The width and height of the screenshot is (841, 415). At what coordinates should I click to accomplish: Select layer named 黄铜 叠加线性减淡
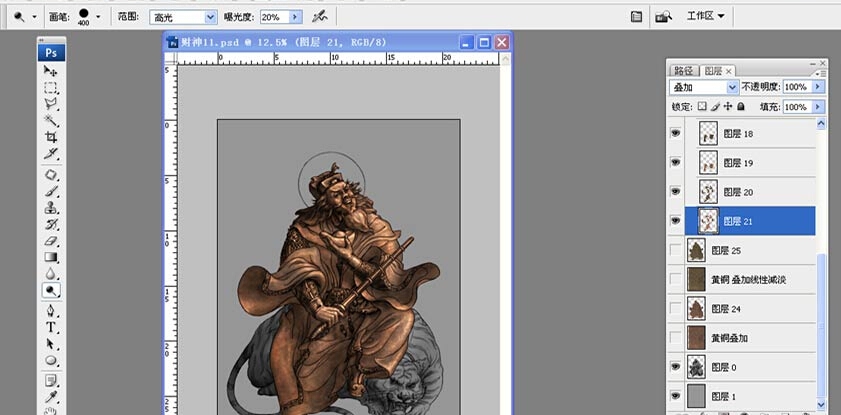click(751, 279)
